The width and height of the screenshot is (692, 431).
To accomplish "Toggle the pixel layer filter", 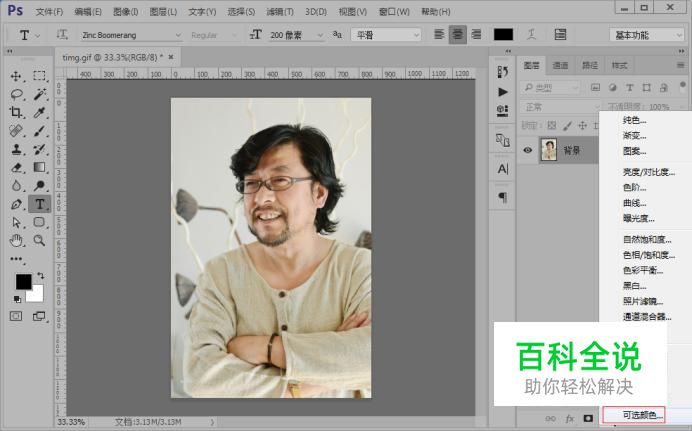I will (595, 88).
